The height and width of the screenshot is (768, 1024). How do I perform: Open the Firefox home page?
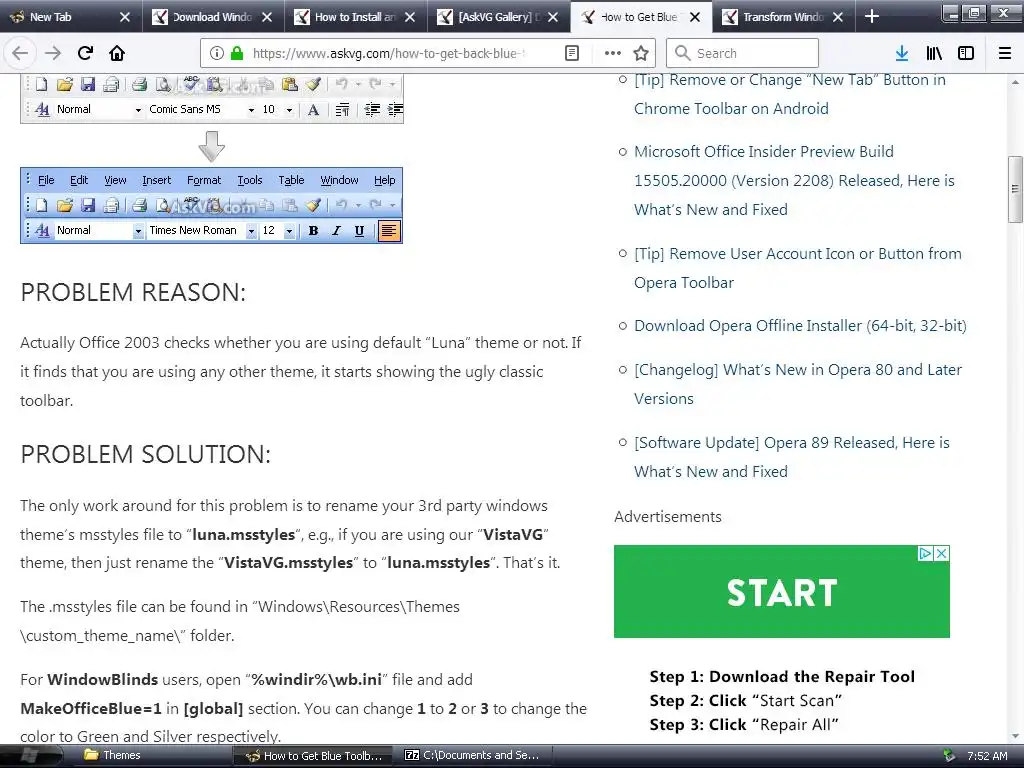pos(117,54)
